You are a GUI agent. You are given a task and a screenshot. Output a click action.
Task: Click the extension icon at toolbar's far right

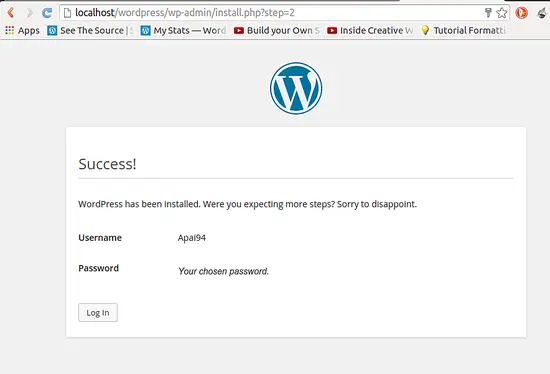point(542,13)
